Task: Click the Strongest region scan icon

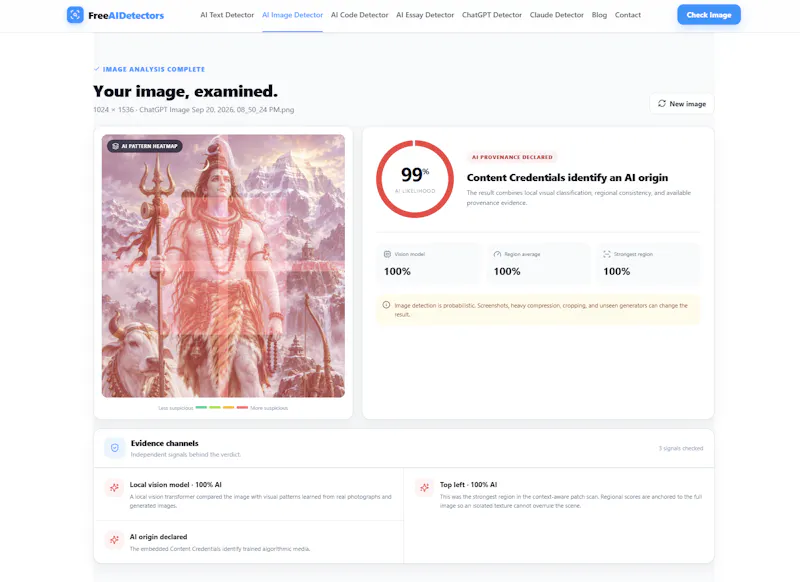Action: tap(607, 254)
